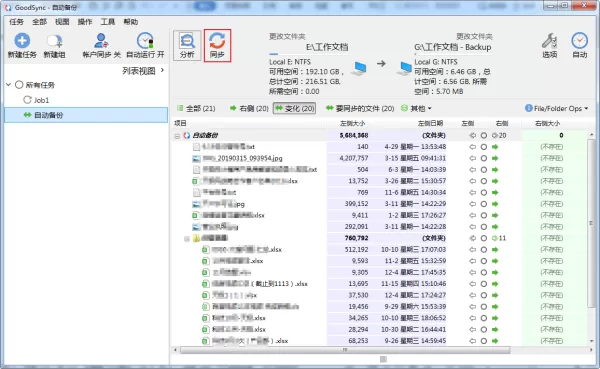Click the 自动备份 job sync icon in the sidebar
Viewport: 600px width, 369px height.
(27, 115)
